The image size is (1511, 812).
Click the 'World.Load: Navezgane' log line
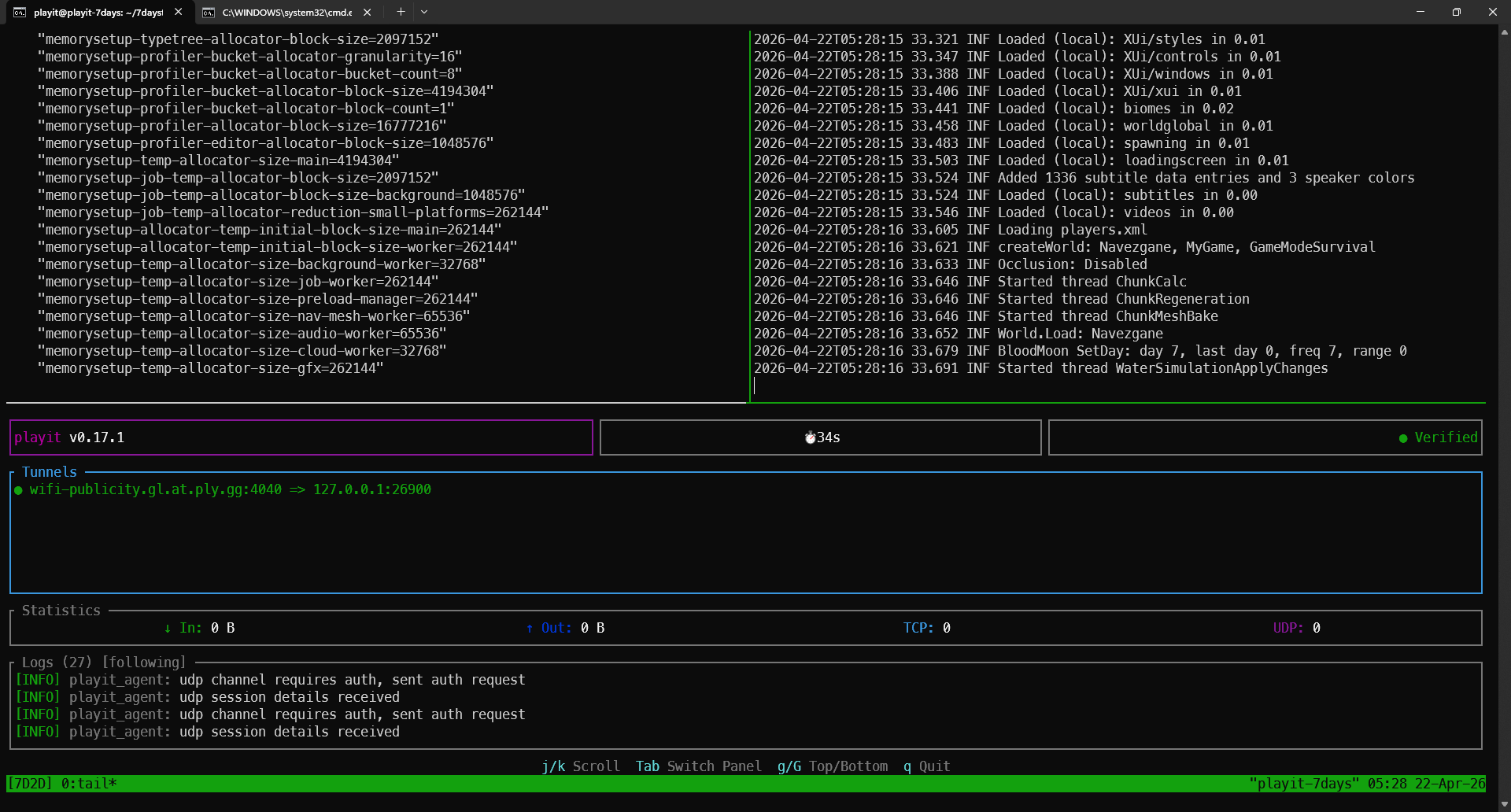[959, 334]
